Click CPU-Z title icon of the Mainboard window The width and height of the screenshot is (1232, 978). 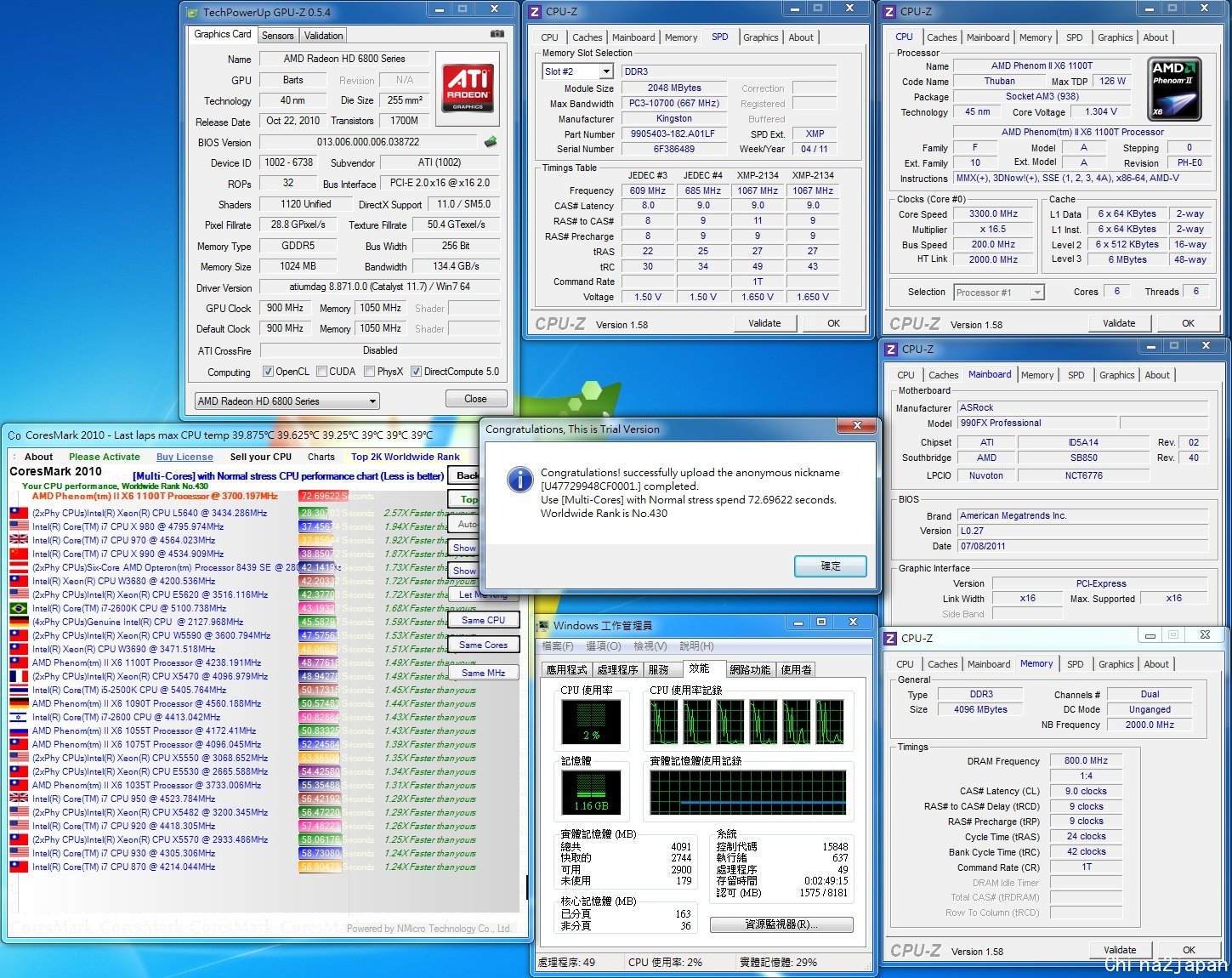tap(891, 350)
